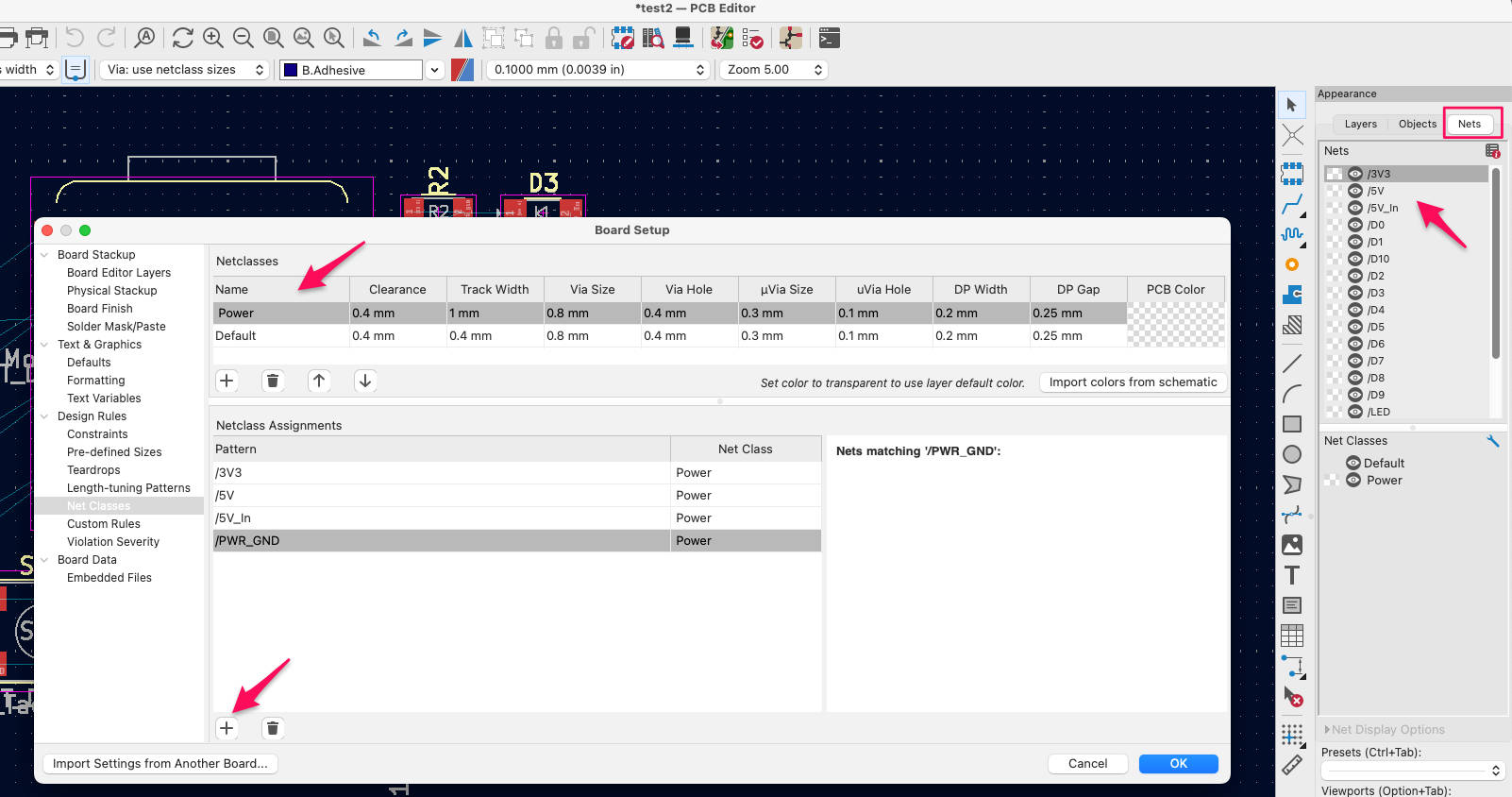The width and height of the screenshot is (1512, 797).
Task: Add a new netclass assignment pattern
Action: [x=227, y=728]
